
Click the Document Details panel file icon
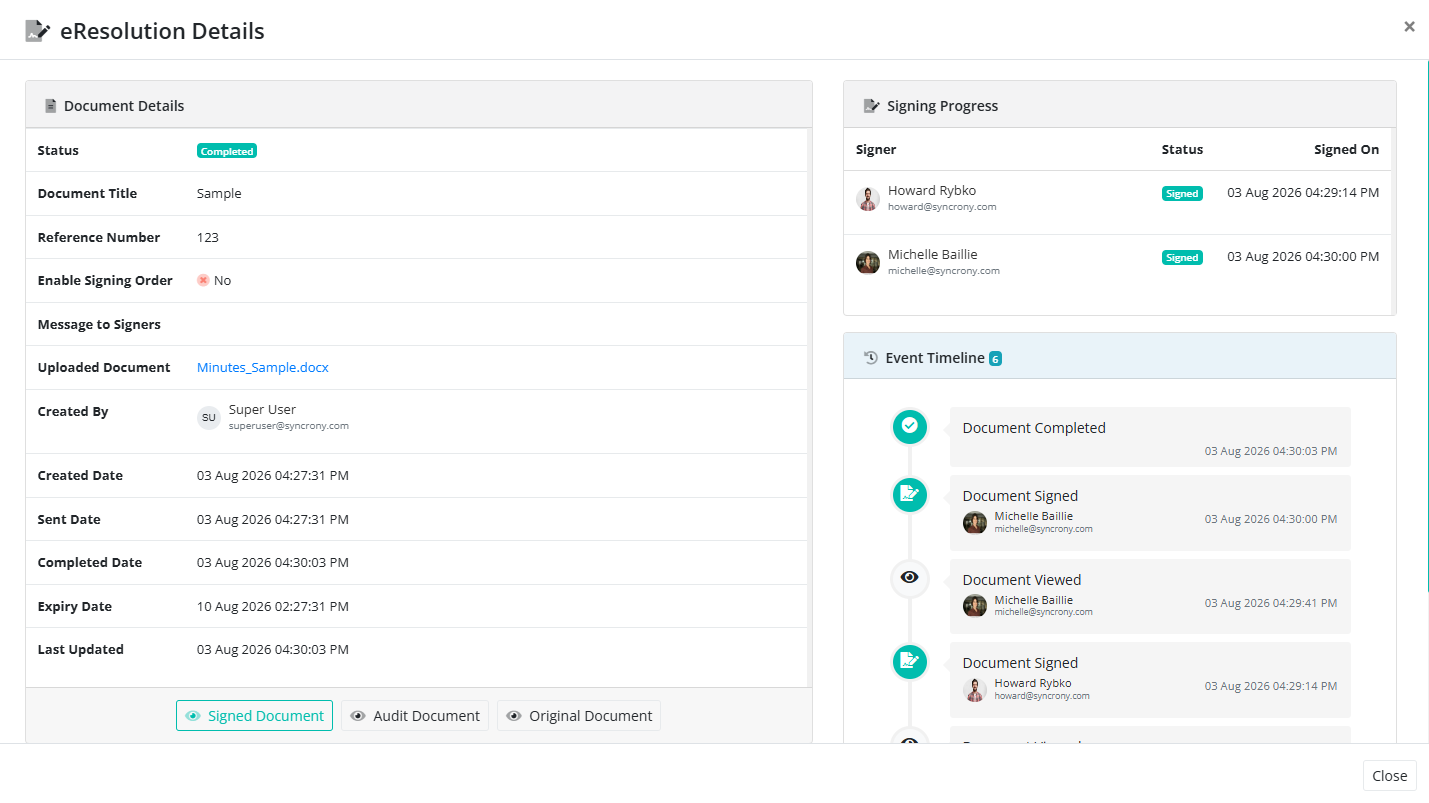(x=50, y=106)
